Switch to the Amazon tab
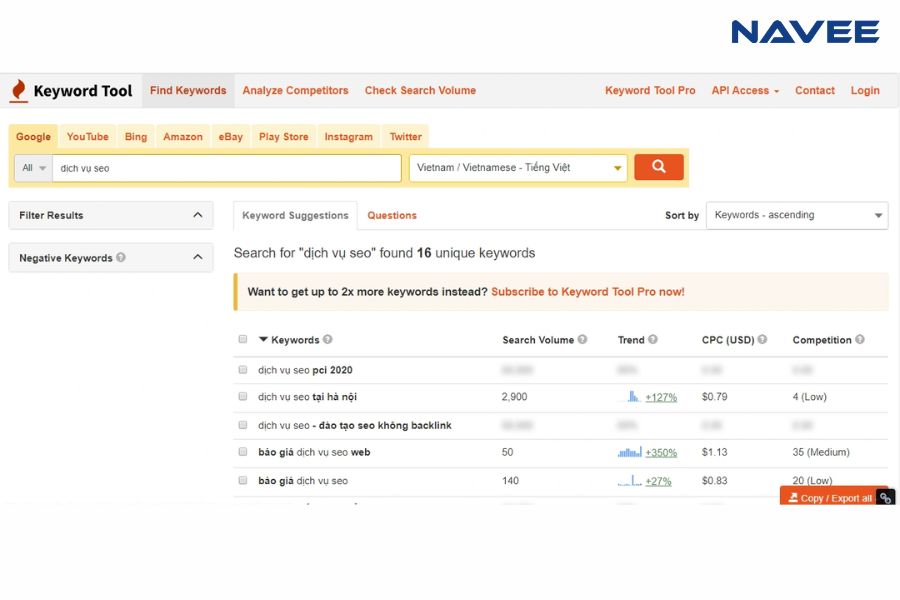Viewport: 900px width, 600px height. [183, 137]
